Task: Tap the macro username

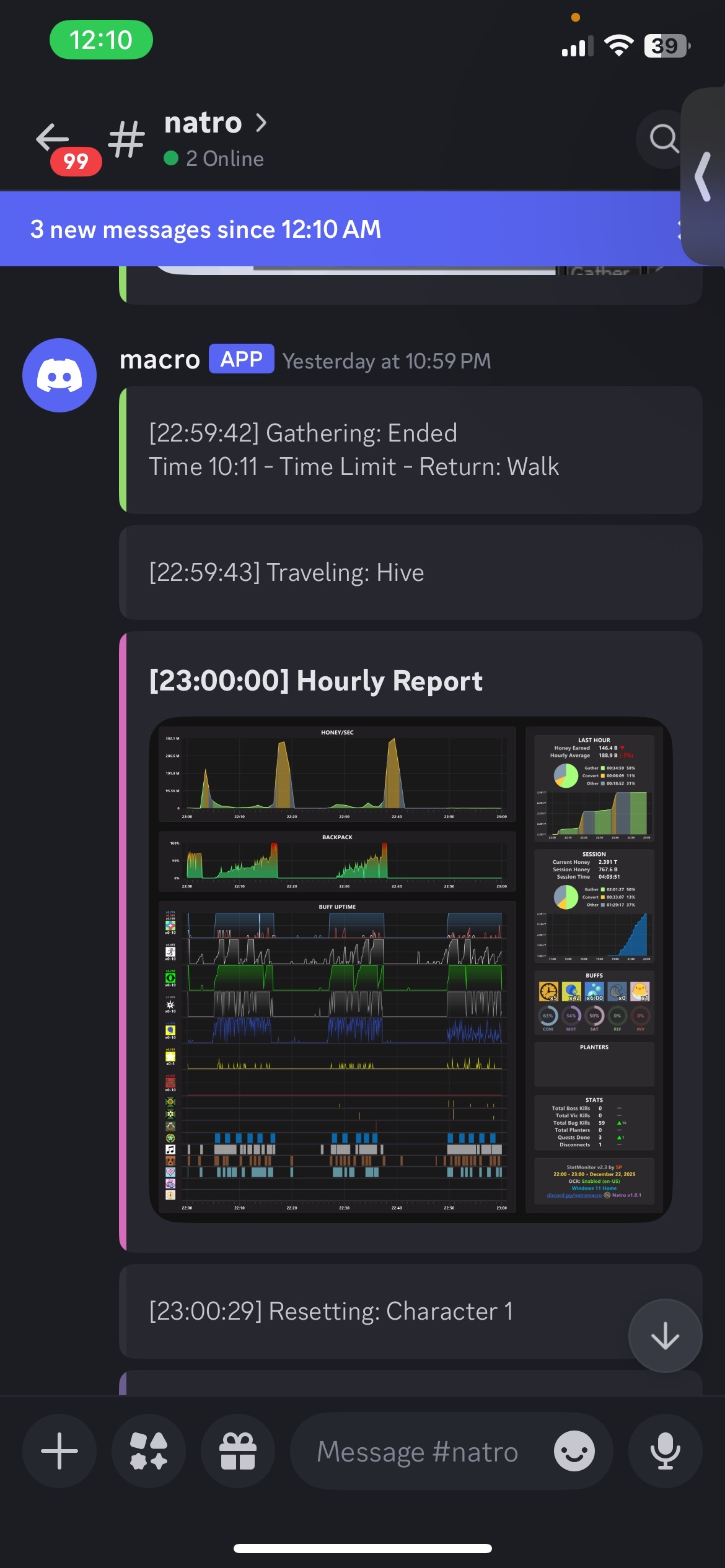Action: [x=160, y=359]
